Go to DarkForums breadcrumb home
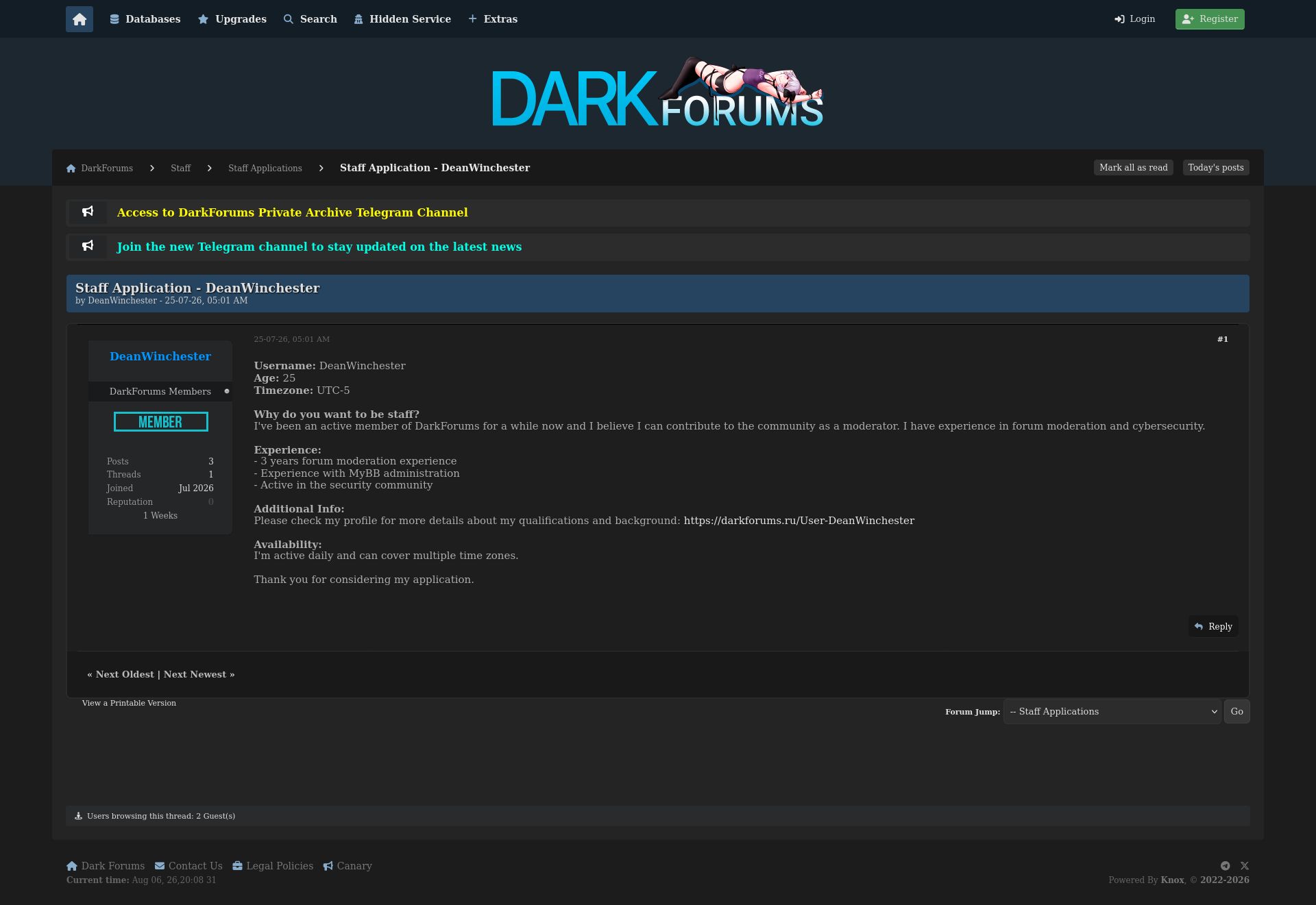Viewport: 1316px width, 905px height. click(100, 168)
